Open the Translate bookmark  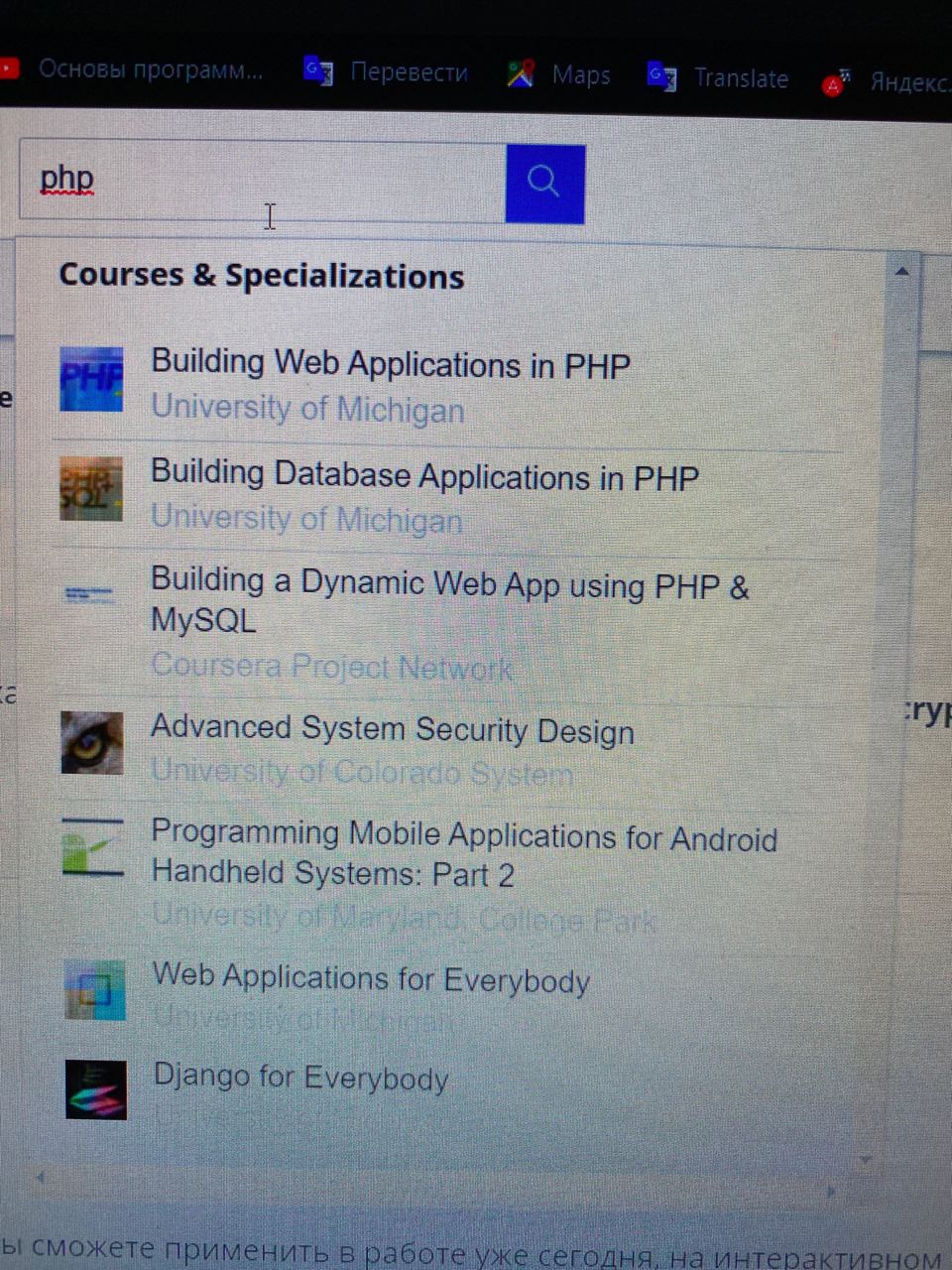coord(717,77)
